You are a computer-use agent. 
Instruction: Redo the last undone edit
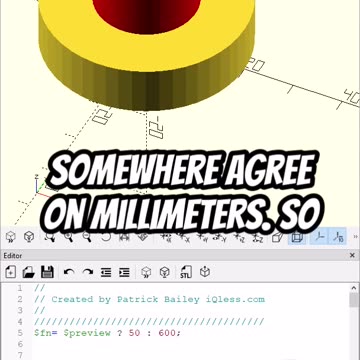[x=88, y=272]
